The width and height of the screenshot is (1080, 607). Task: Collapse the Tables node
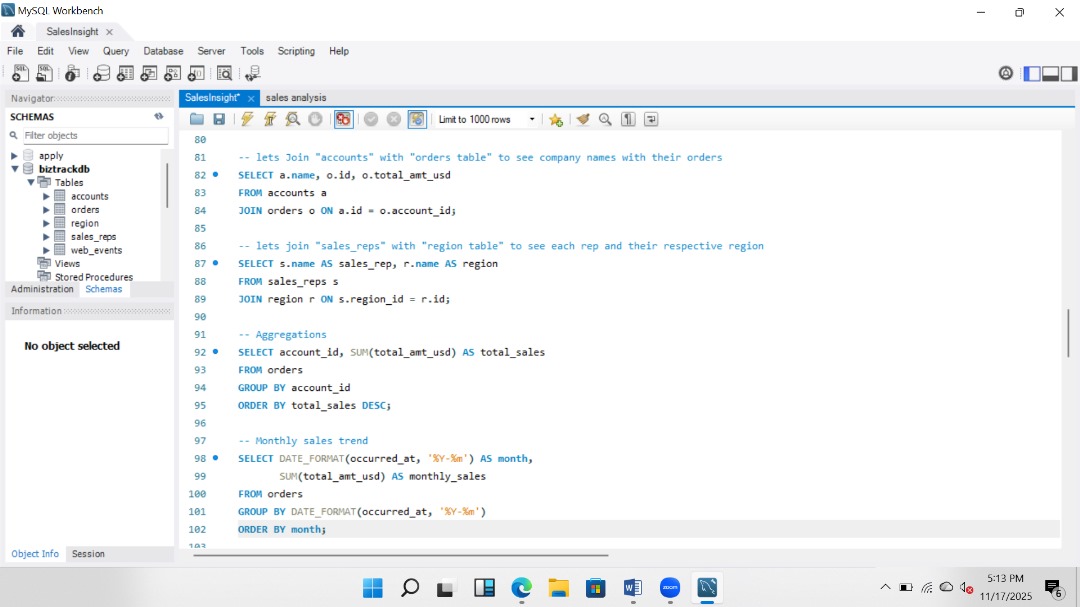[31, 183]
